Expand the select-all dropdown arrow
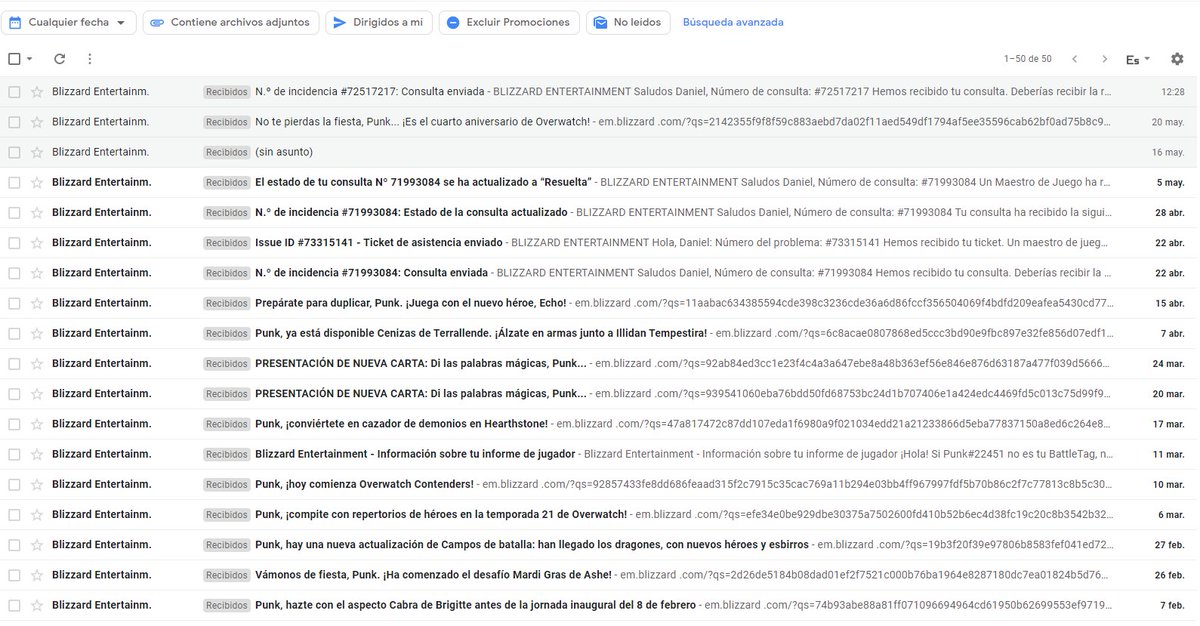 tap(29, 60)
